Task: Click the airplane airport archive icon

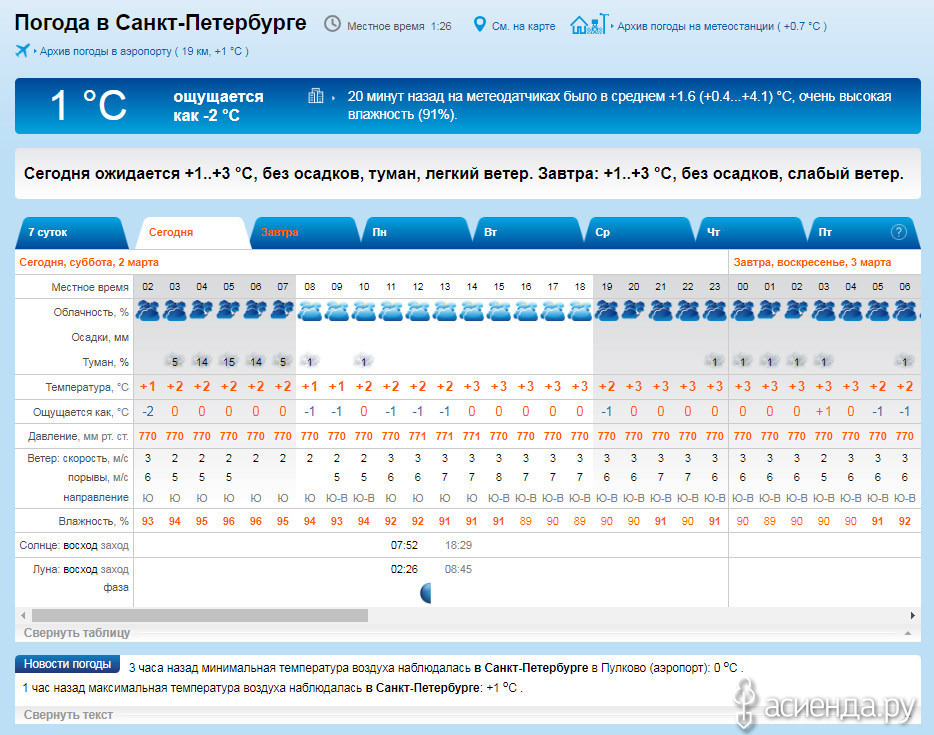Action: tap(23, 51)
